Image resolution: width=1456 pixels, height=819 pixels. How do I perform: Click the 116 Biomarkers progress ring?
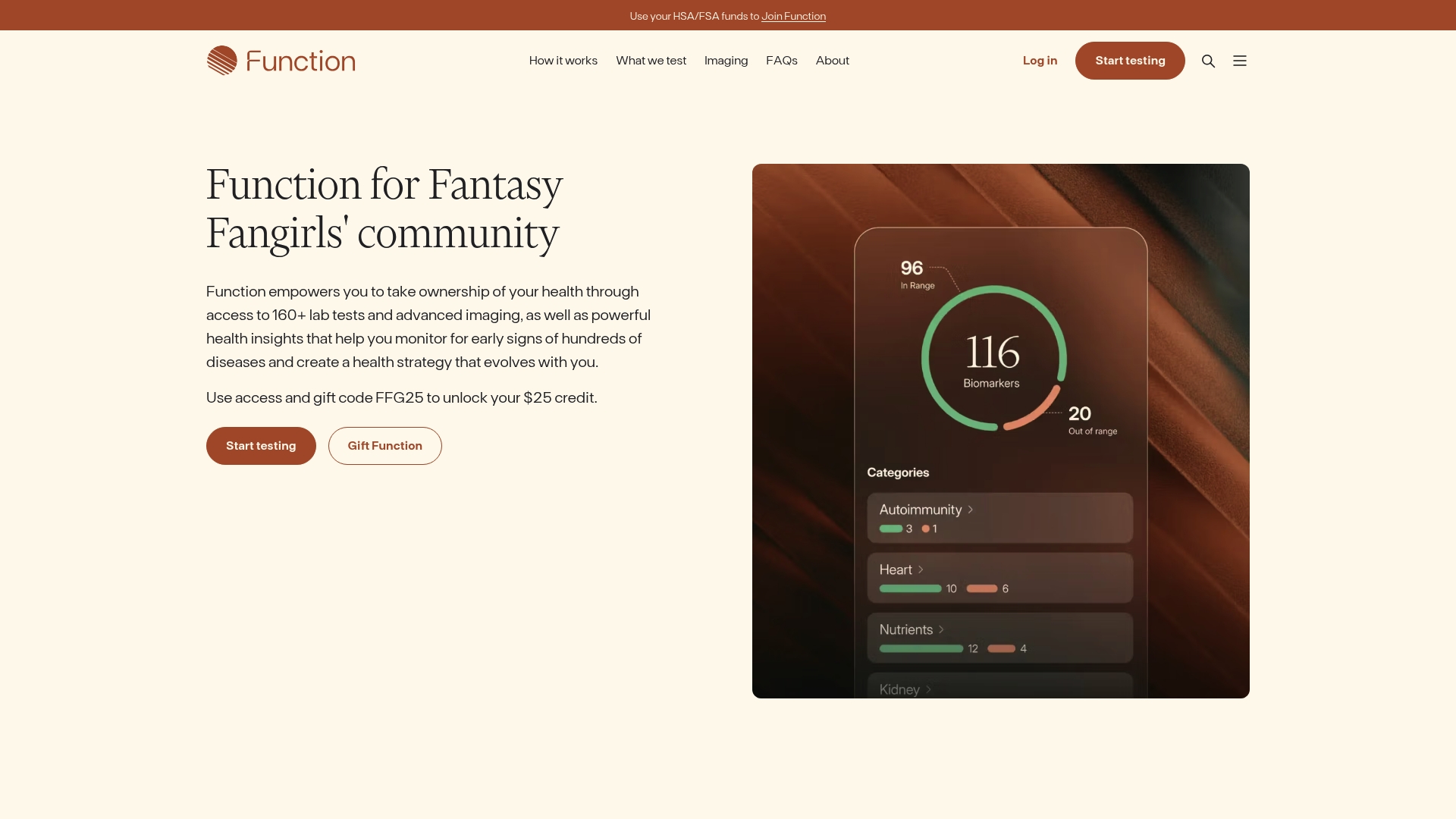pyautogui.click(x=993, y=358)
